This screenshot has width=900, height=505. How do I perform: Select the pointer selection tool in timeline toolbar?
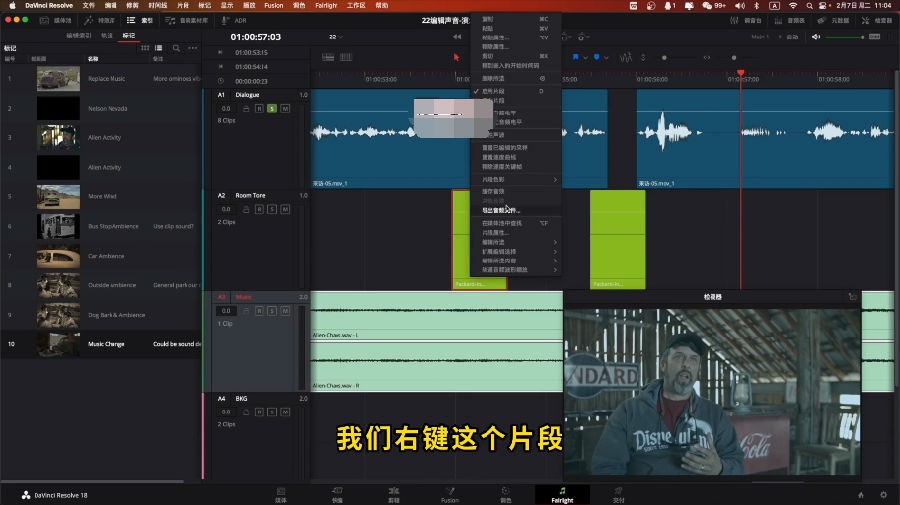click(456, 57)
